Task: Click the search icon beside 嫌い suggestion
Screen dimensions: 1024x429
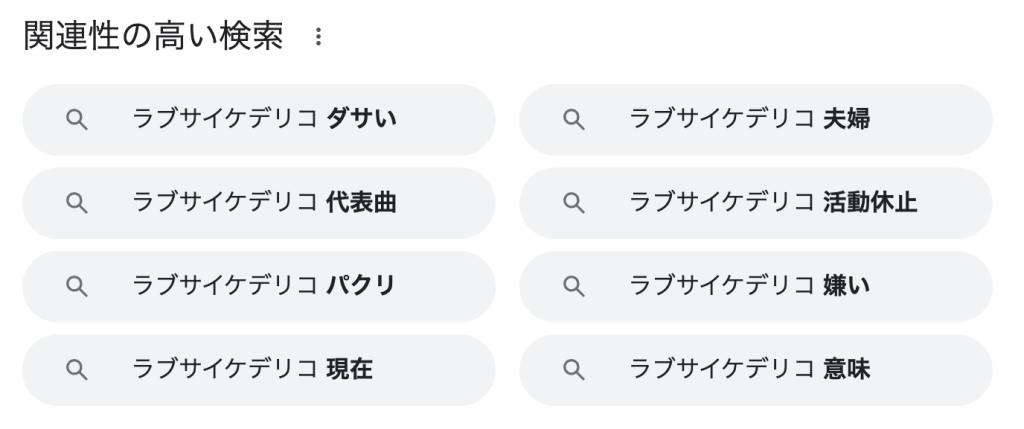Action: [573, 286]
